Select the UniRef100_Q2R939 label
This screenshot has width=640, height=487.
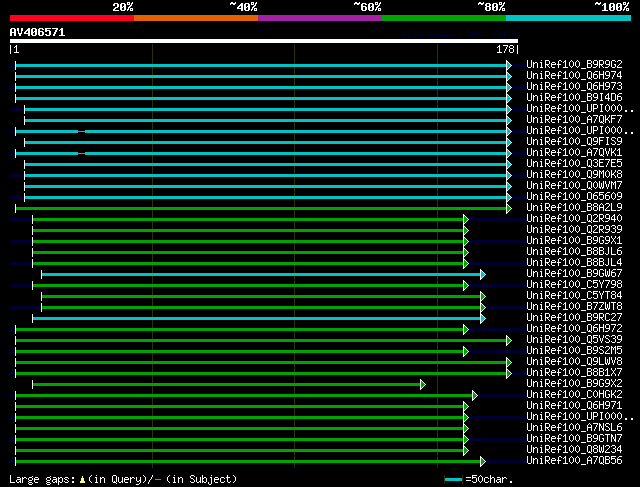574,230
